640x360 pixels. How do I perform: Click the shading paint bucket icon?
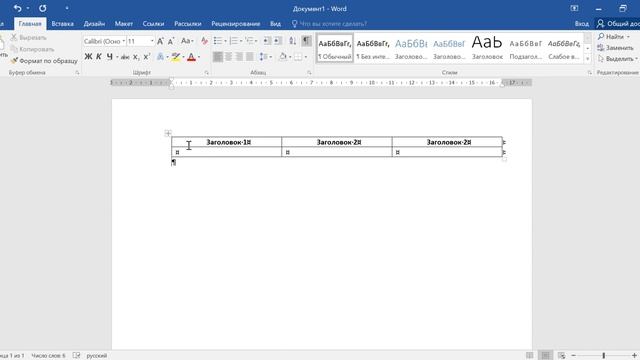[x=282, y=57]
